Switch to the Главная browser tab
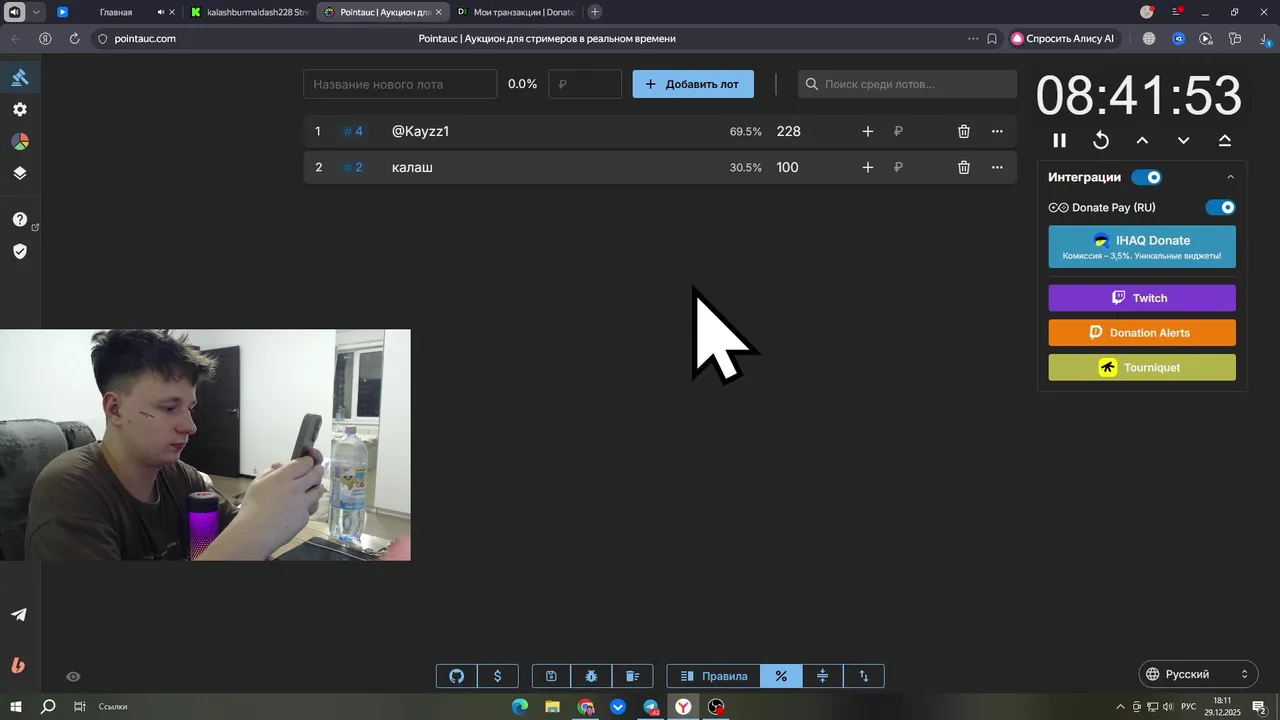 115,12
